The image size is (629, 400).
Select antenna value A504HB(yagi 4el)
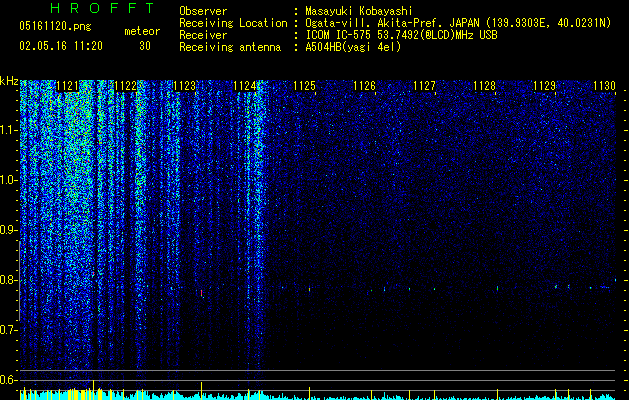(353, 47)
